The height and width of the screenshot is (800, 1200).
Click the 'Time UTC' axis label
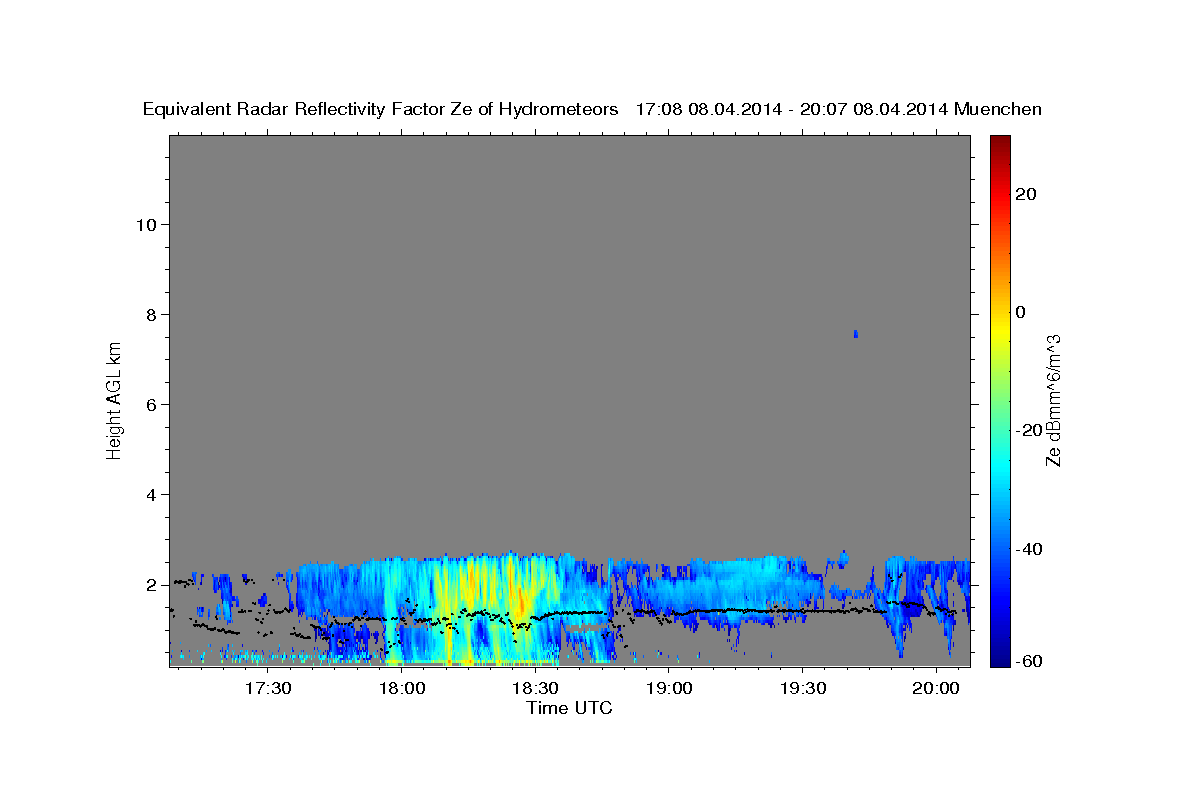[569, 708]
